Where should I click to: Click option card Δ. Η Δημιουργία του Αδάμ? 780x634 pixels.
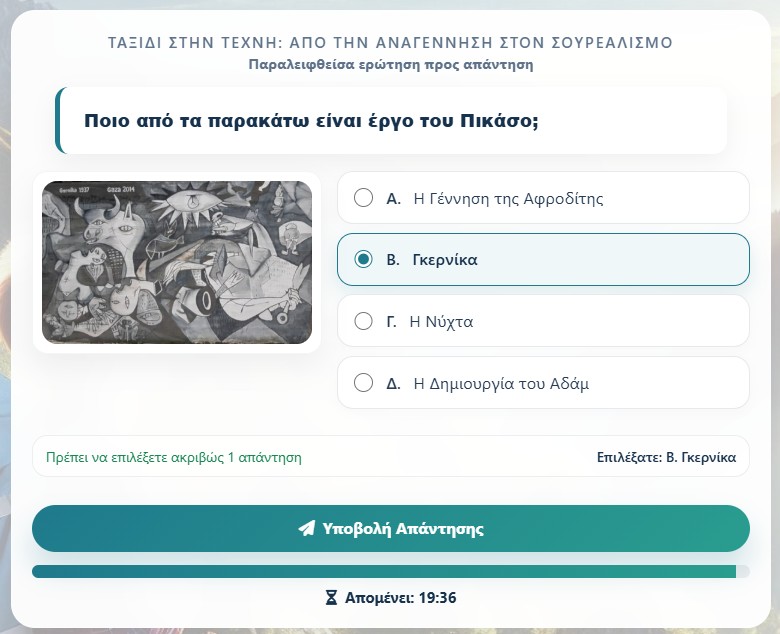(x=543, y=383)
